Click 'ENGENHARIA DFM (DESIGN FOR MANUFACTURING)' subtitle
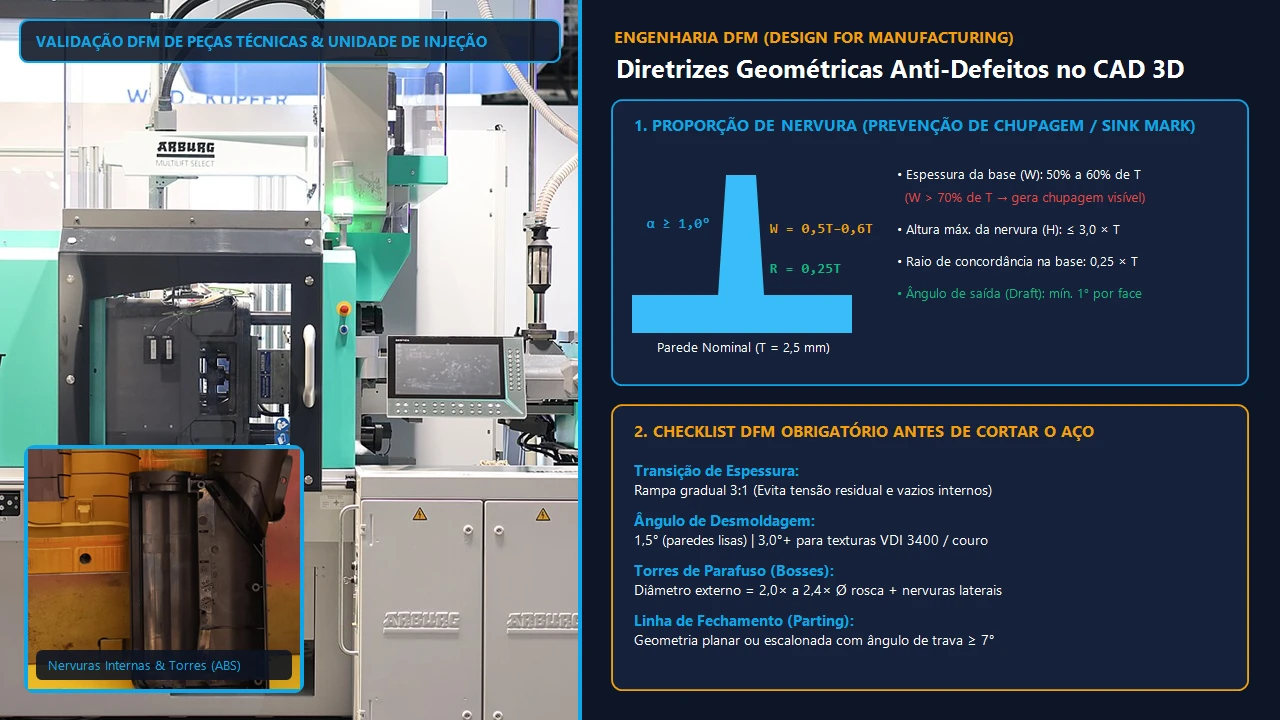 click(x=813, y=38)
